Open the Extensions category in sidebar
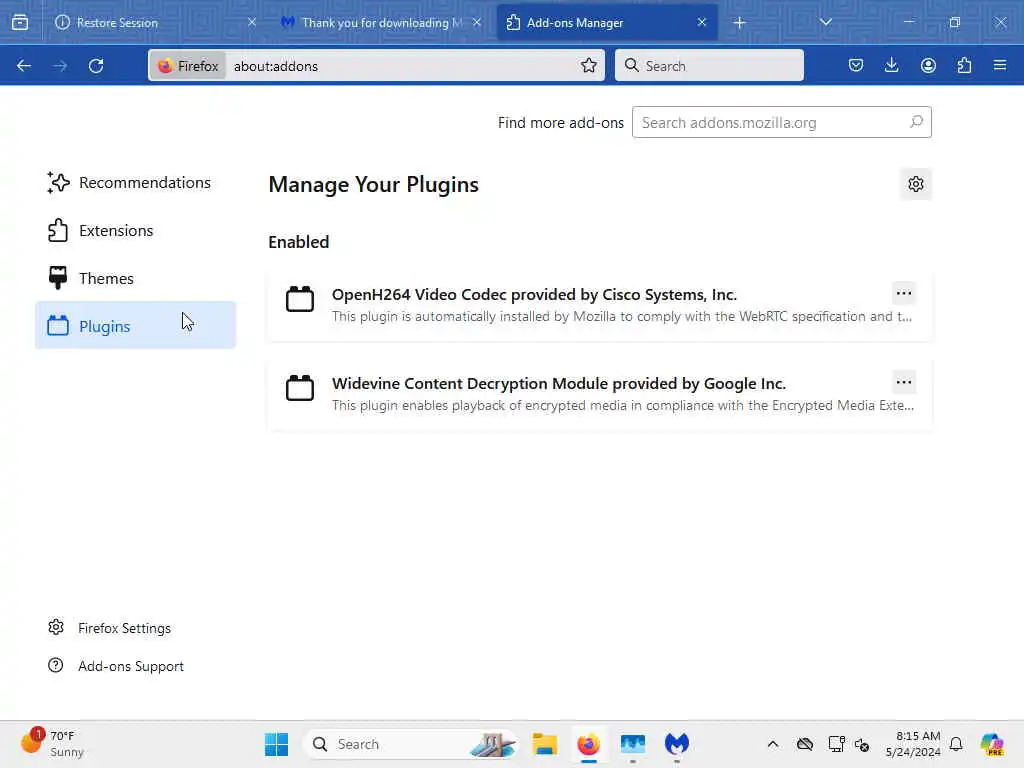Image resolution: width=1024 pixels, height=768 pixels. pyautogui.click(x=135, y=231)
